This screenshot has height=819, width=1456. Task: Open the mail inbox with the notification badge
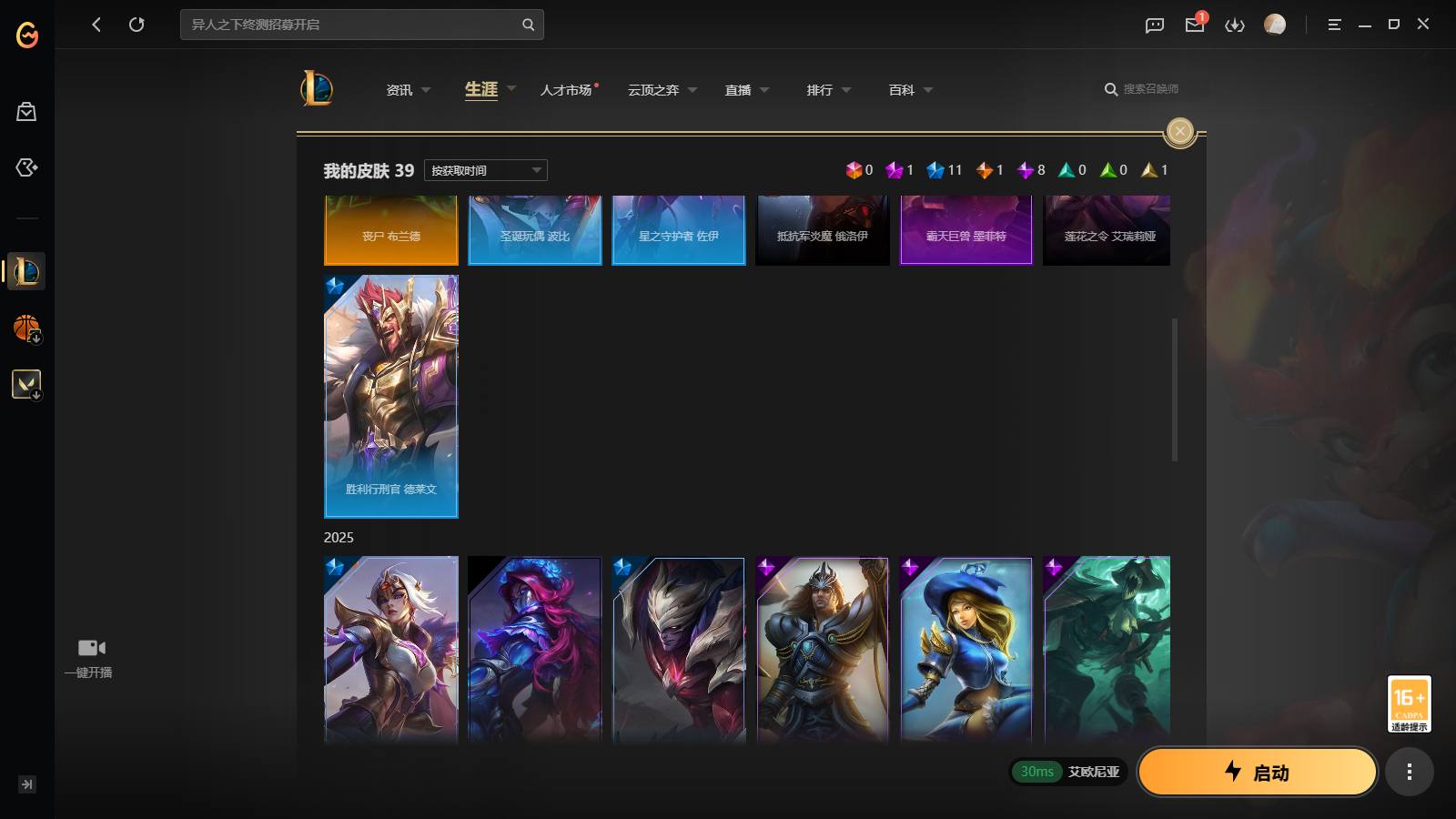(1195, 24)
